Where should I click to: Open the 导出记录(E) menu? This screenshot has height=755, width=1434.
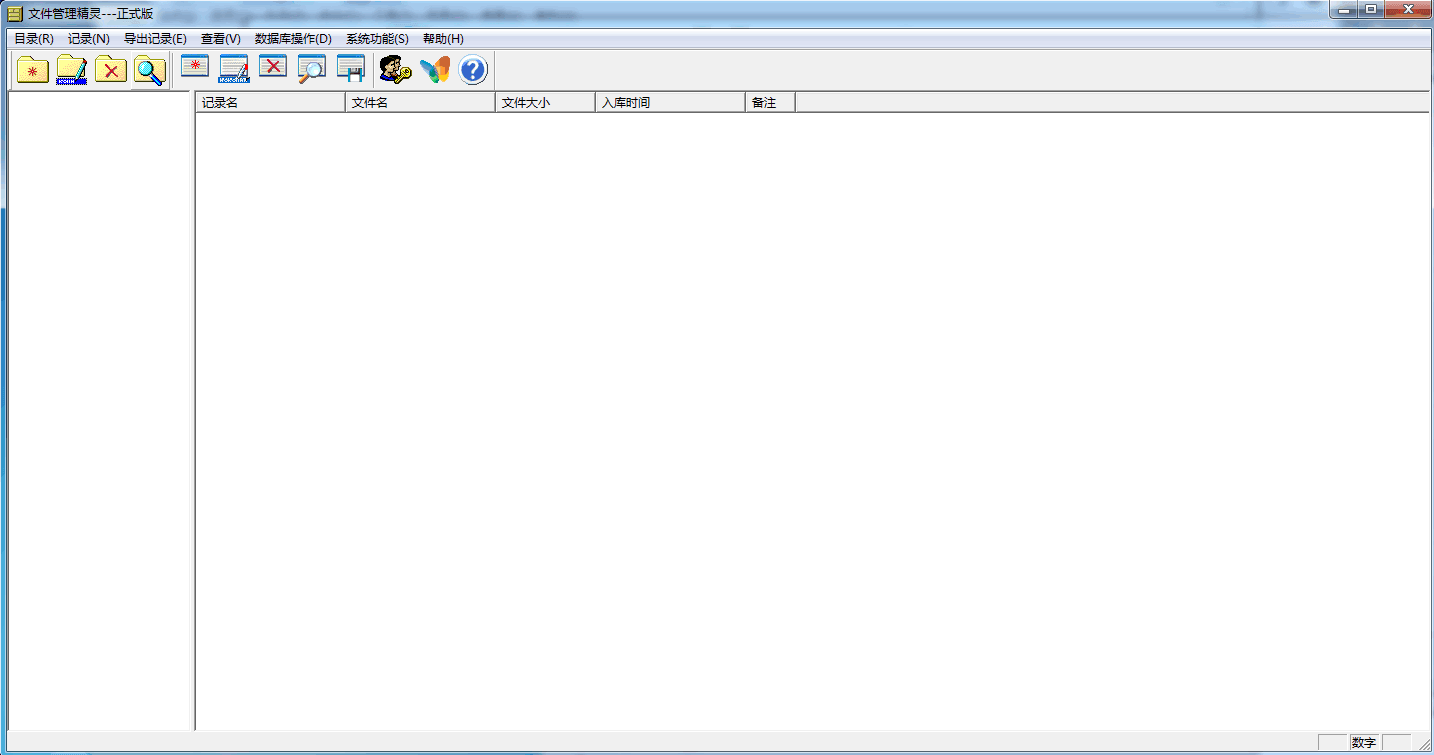tap(155, 39)
